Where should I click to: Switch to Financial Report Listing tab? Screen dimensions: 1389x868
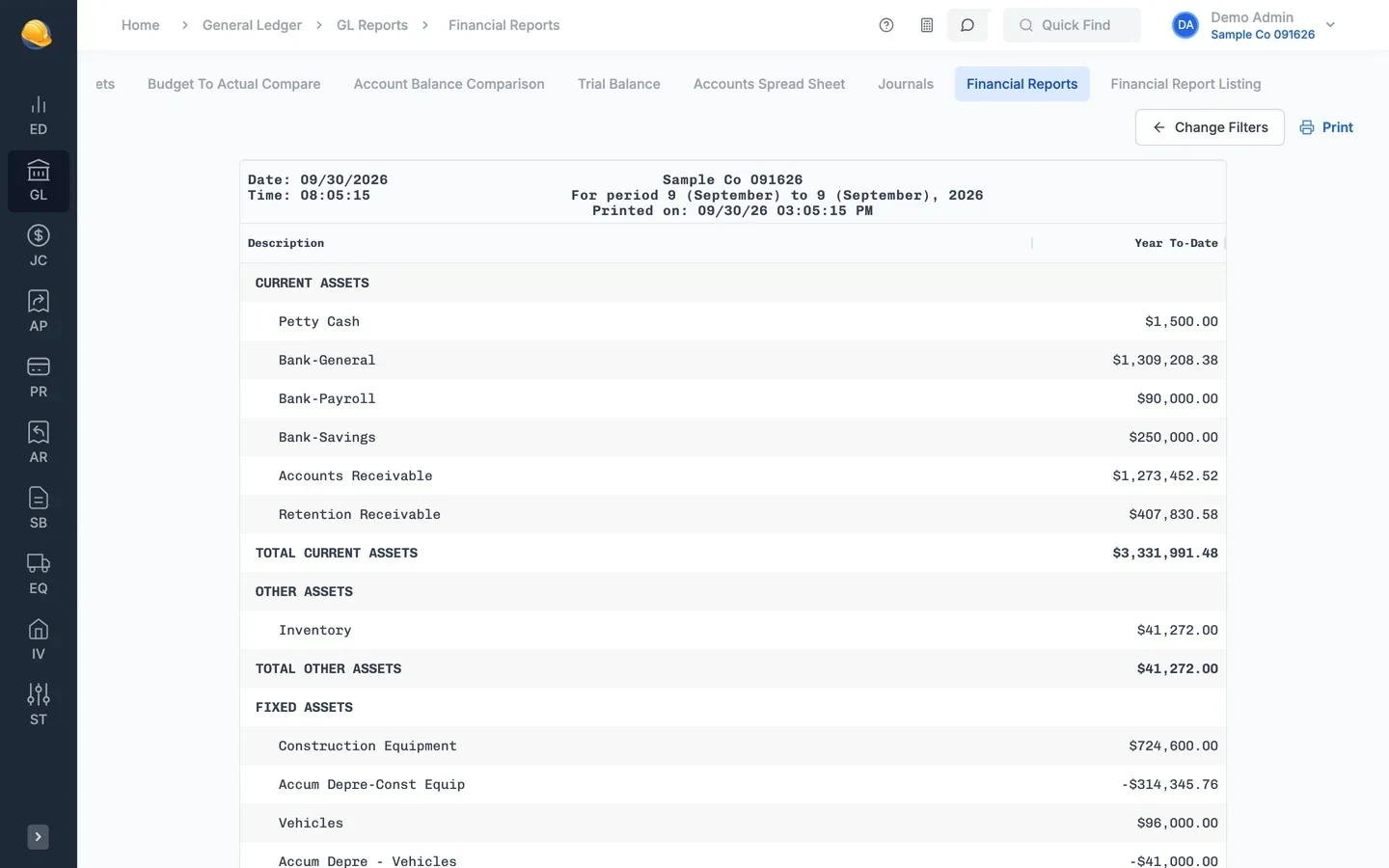(x=1185, y=84)
